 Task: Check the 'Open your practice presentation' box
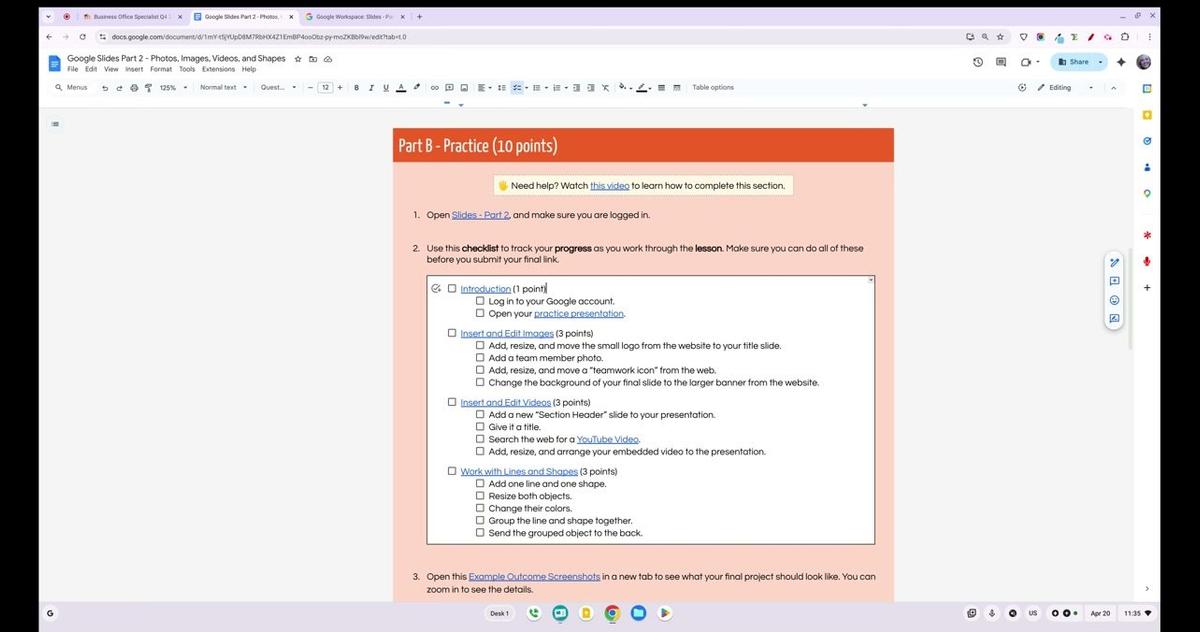point(480,313)
